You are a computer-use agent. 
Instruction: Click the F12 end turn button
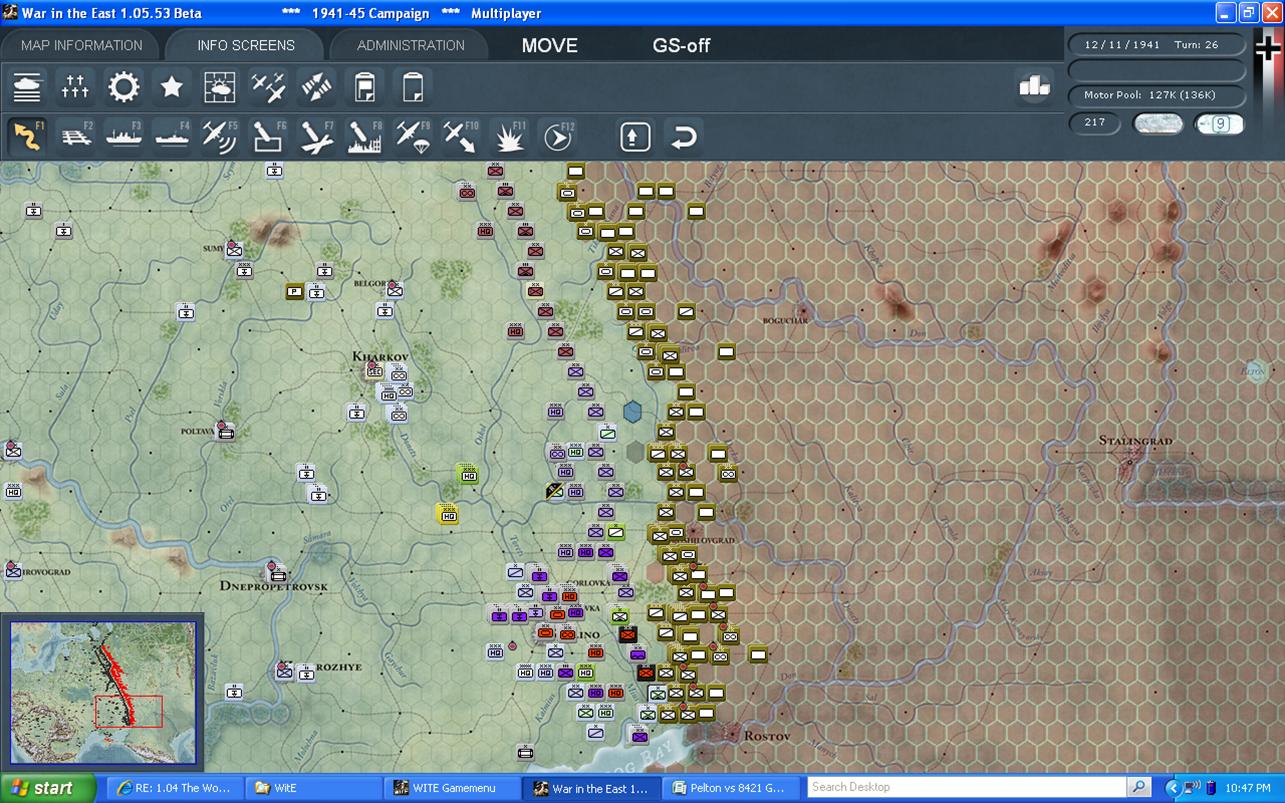557,136
